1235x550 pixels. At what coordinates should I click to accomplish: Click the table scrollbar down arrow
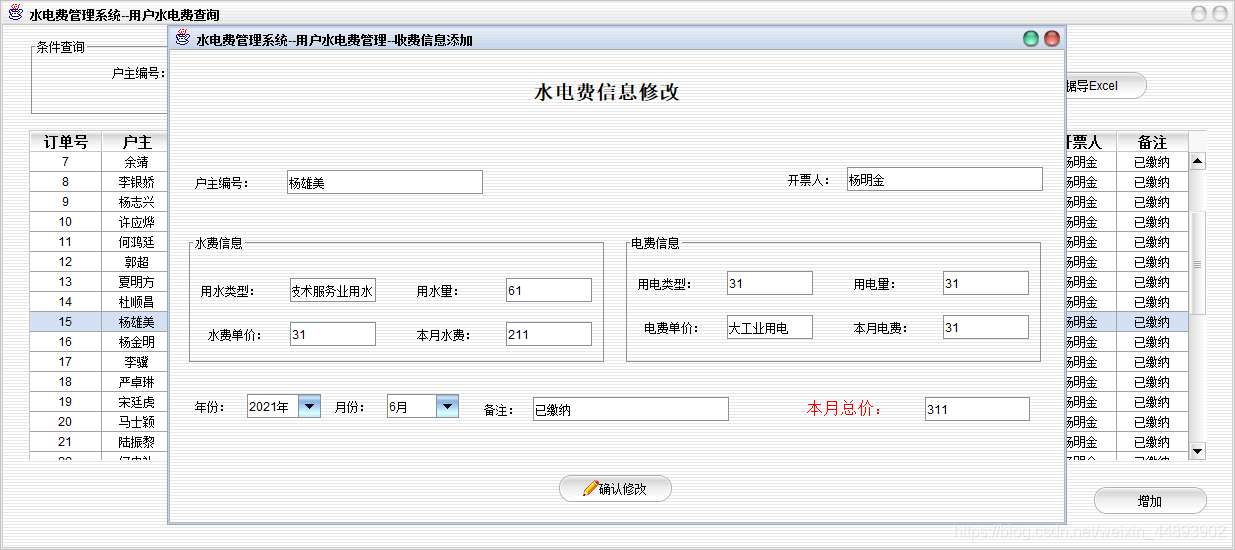click(x=1198, y=451)
